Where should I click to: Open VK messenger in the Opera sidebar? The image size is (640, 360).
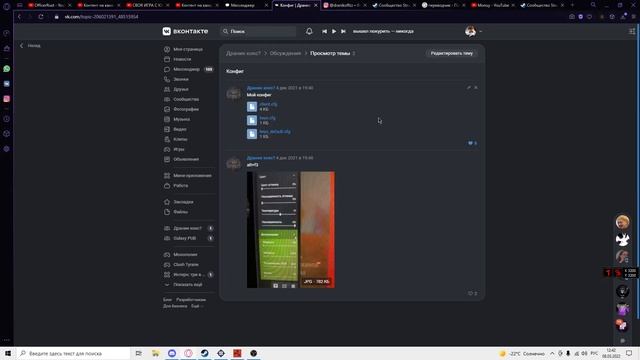(7, 84)
